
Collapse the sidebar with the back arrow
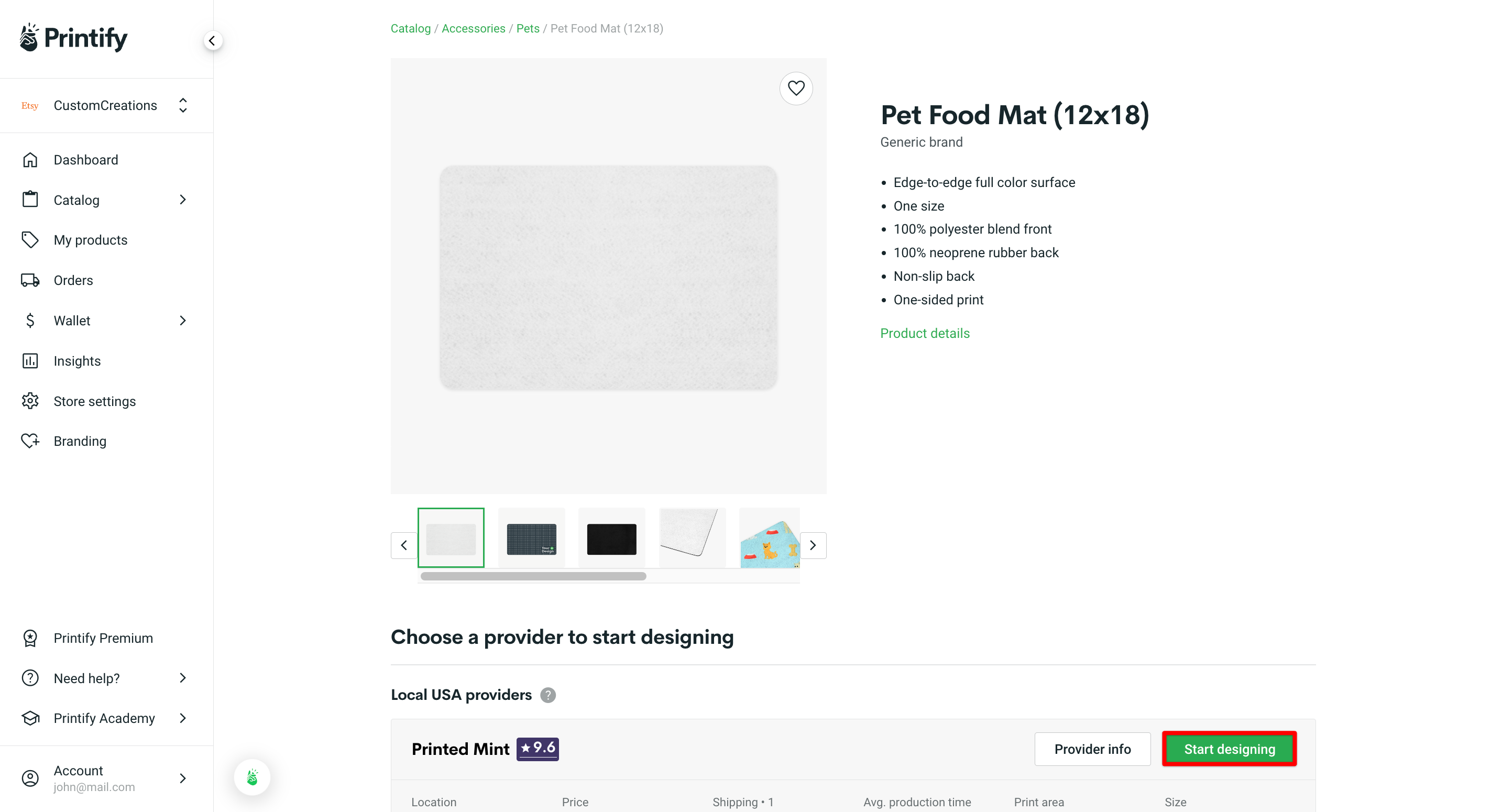(x=212, y=40)
